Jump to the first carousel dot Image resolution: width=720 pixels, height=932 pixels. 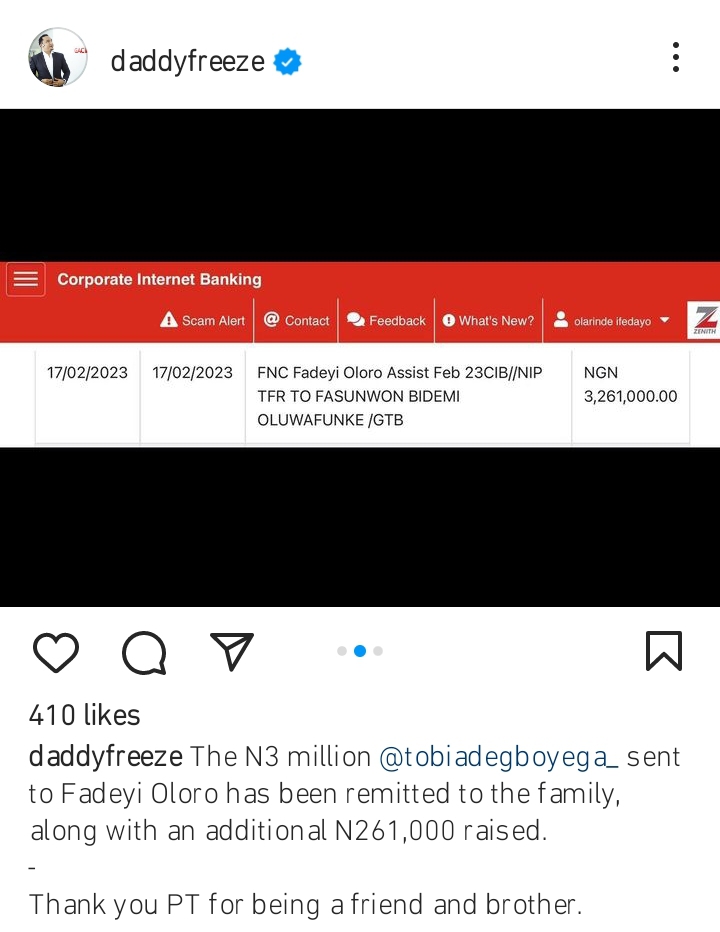click(x=342, y=651)
